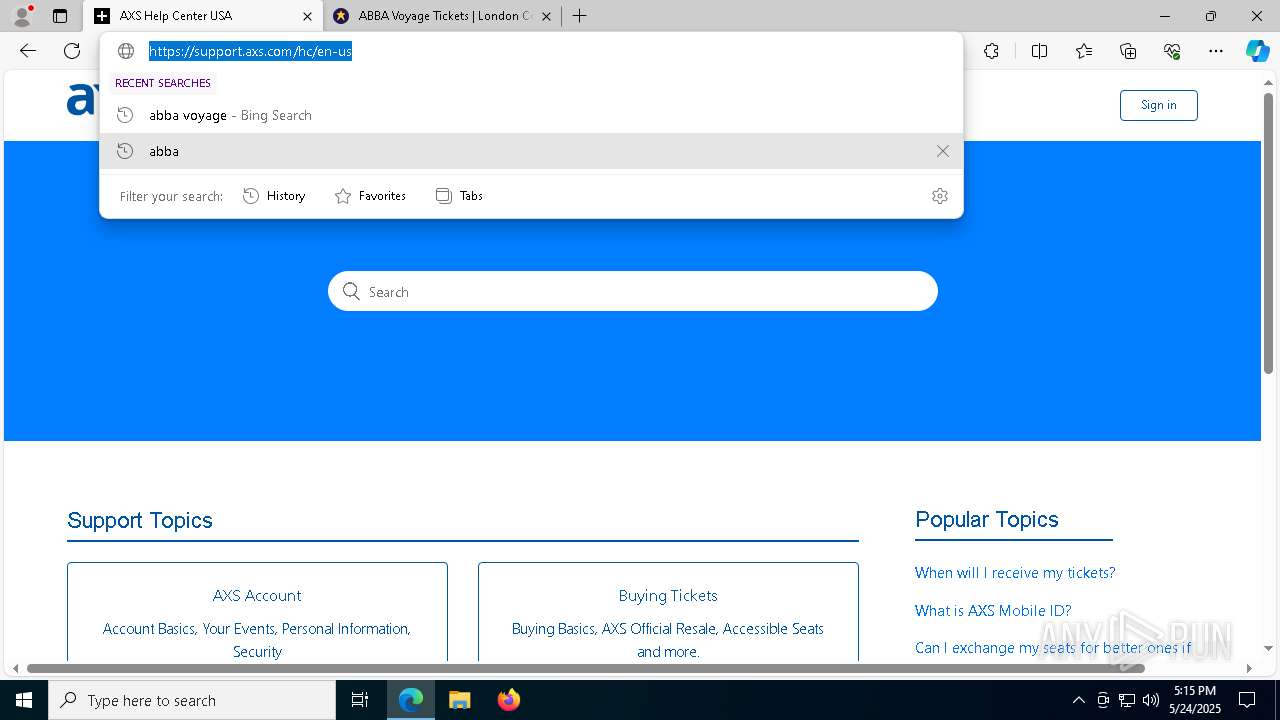Open Microsoft Edge from the taskbar
Screen dimensions: 1280x720
tap(411, 700)
